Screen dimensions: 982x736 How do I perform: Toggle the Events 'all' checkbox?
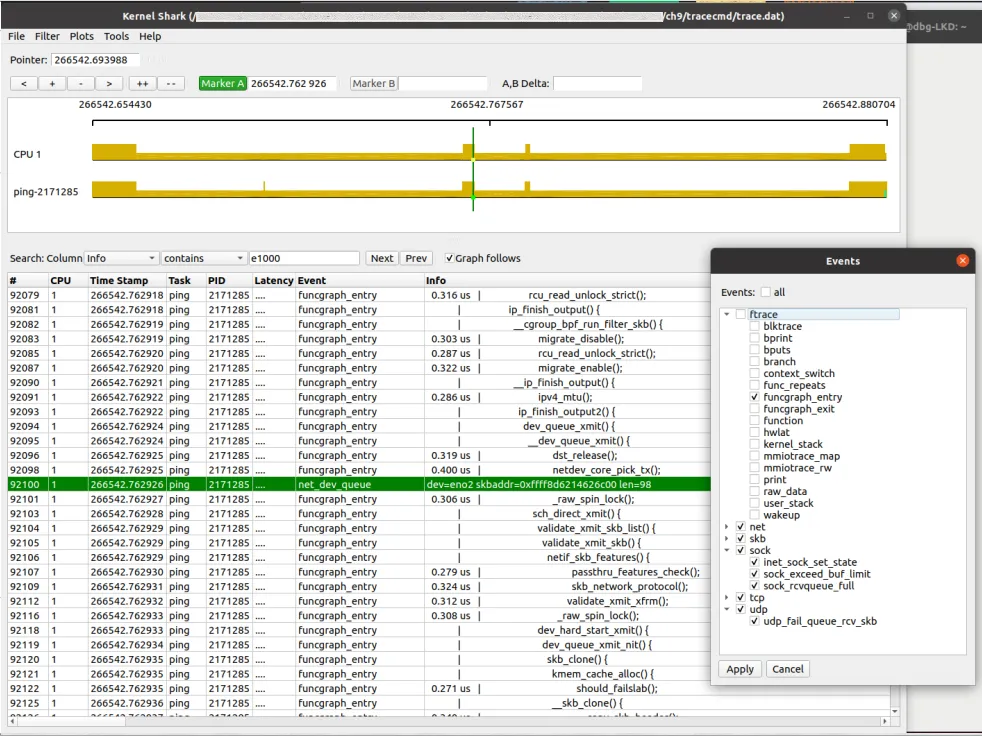(x=765, y=292)
